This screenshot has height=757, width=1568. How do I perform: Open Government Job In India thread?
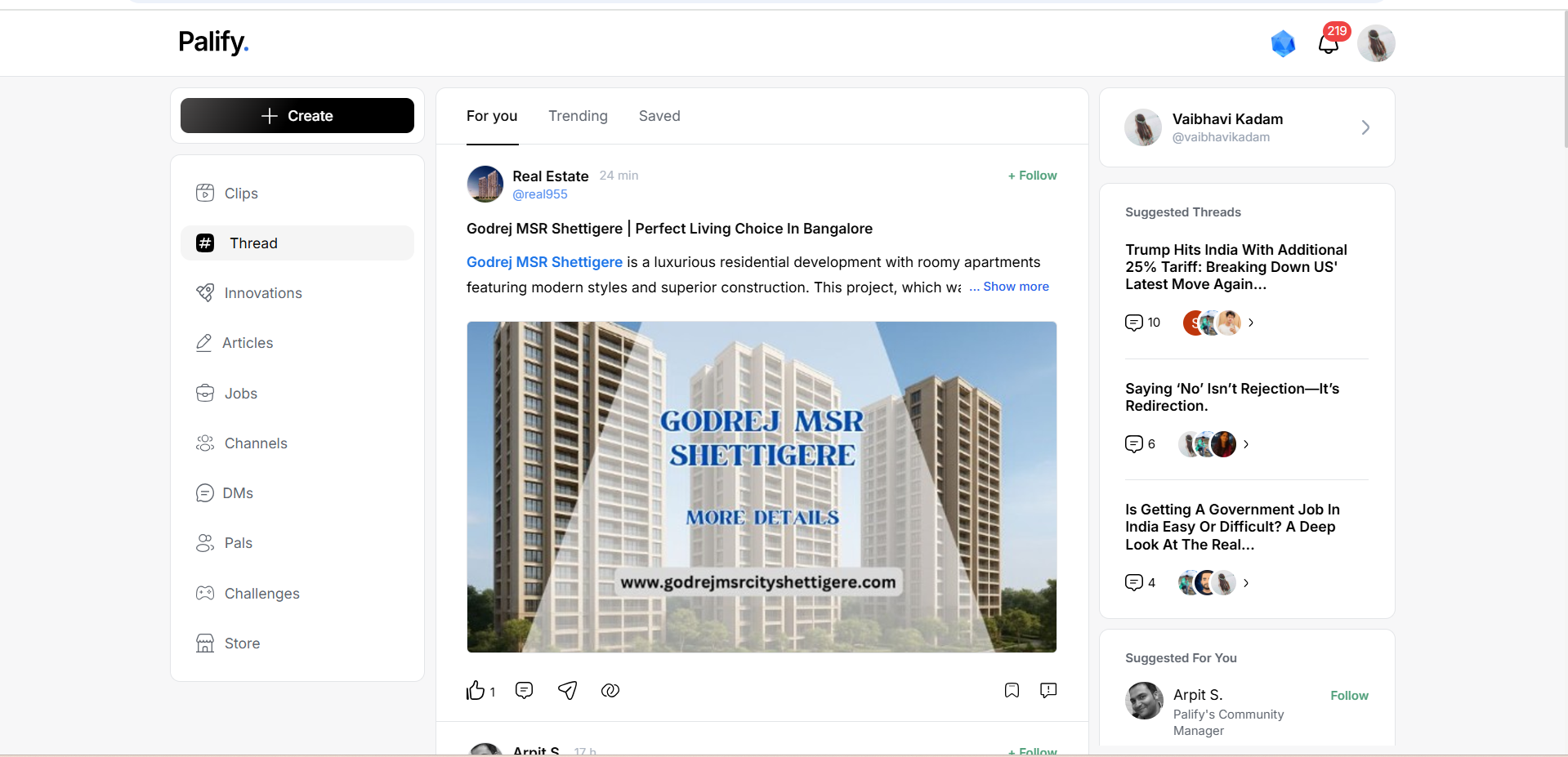(1232, 527)
